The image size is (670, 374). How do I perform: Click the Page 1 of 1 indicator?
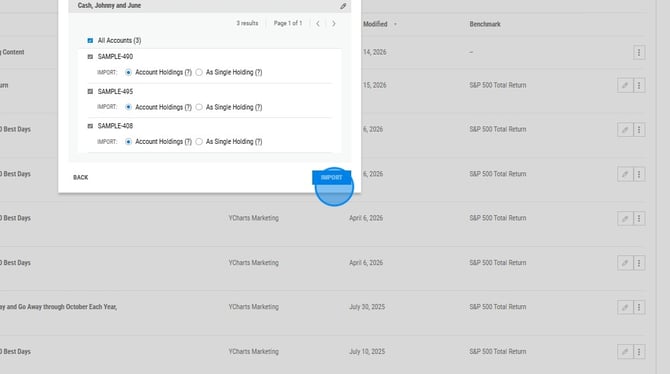(288, 23)
